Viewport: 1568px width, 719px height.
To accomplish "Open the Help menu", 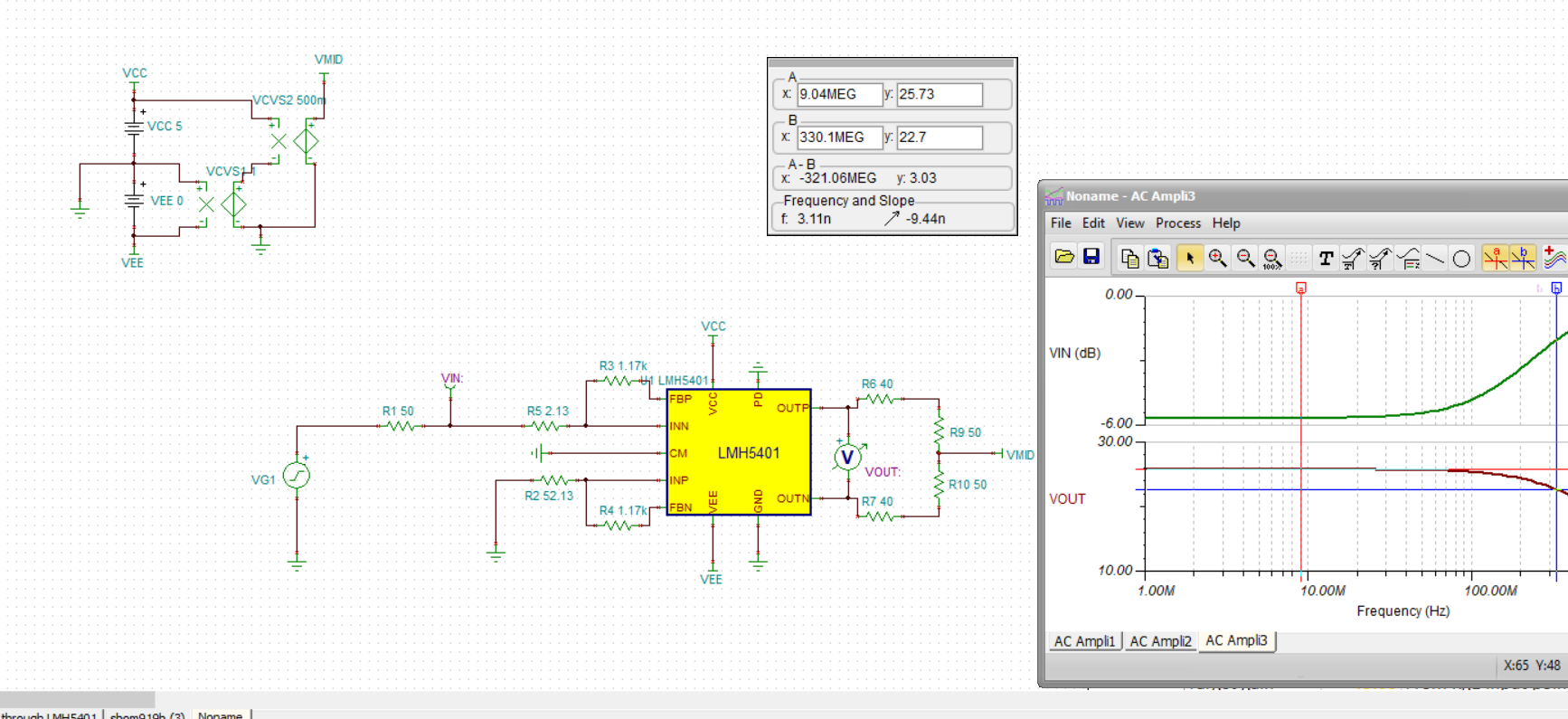I will (1226, 223).
